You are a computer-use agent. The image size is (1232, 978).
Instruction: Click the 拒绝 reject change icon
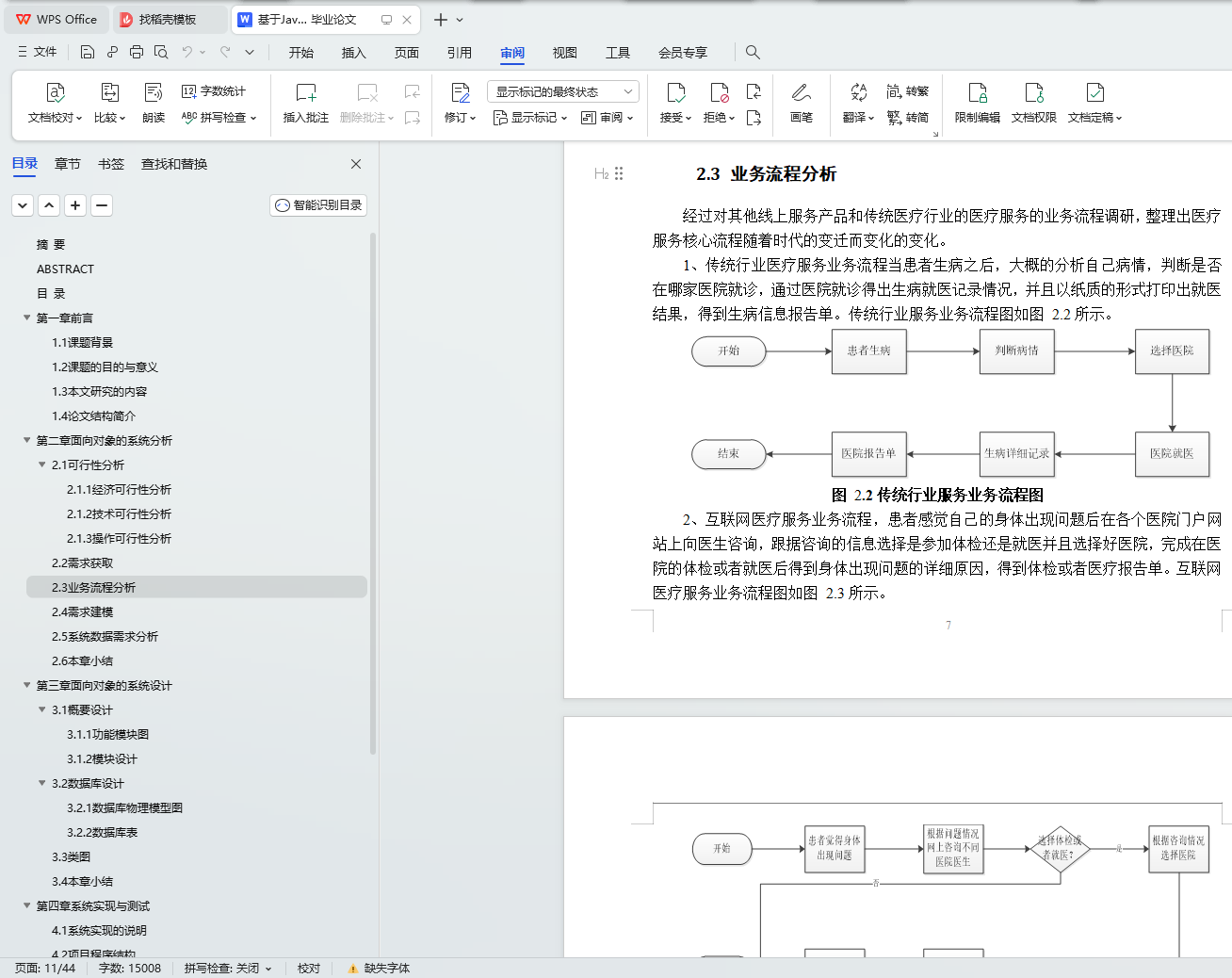pos(719,92)
